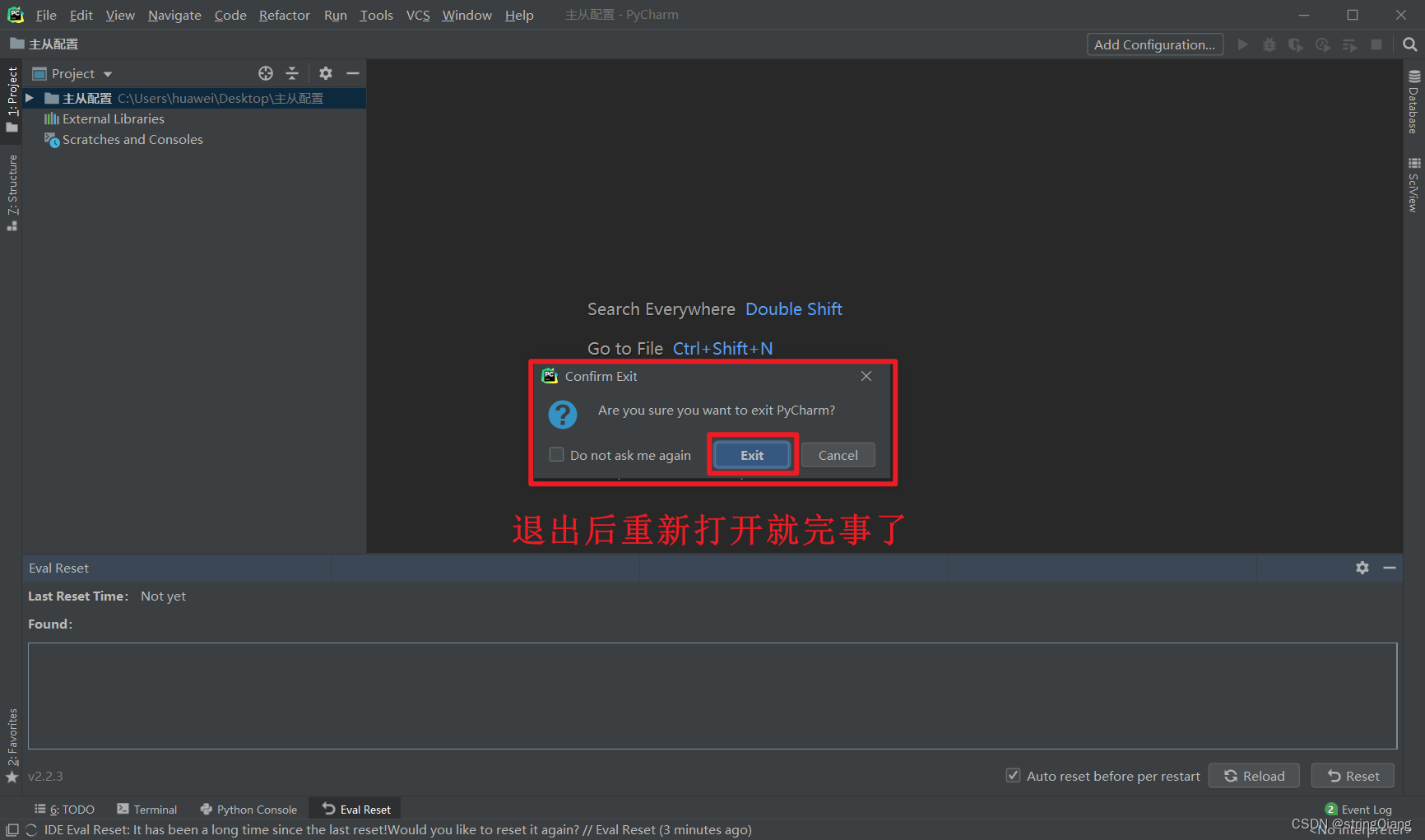Open the Edit menu

tap(81, 15)
